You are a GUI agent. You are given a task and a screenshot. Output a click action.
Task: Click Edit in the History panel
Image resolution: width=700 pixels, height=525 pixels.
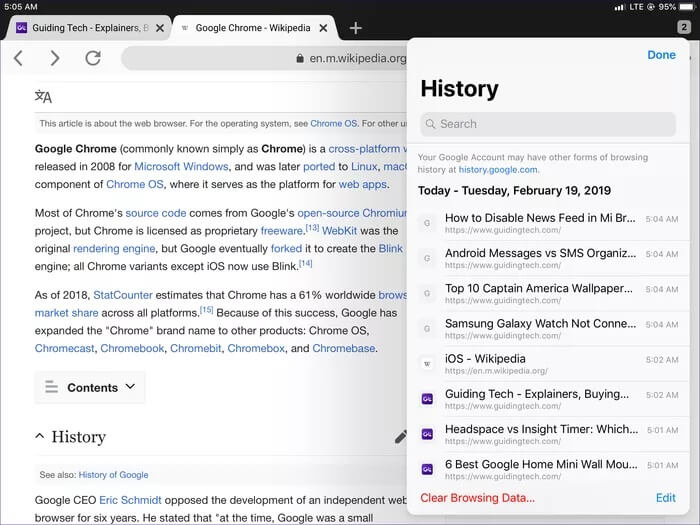coord(666,498)
